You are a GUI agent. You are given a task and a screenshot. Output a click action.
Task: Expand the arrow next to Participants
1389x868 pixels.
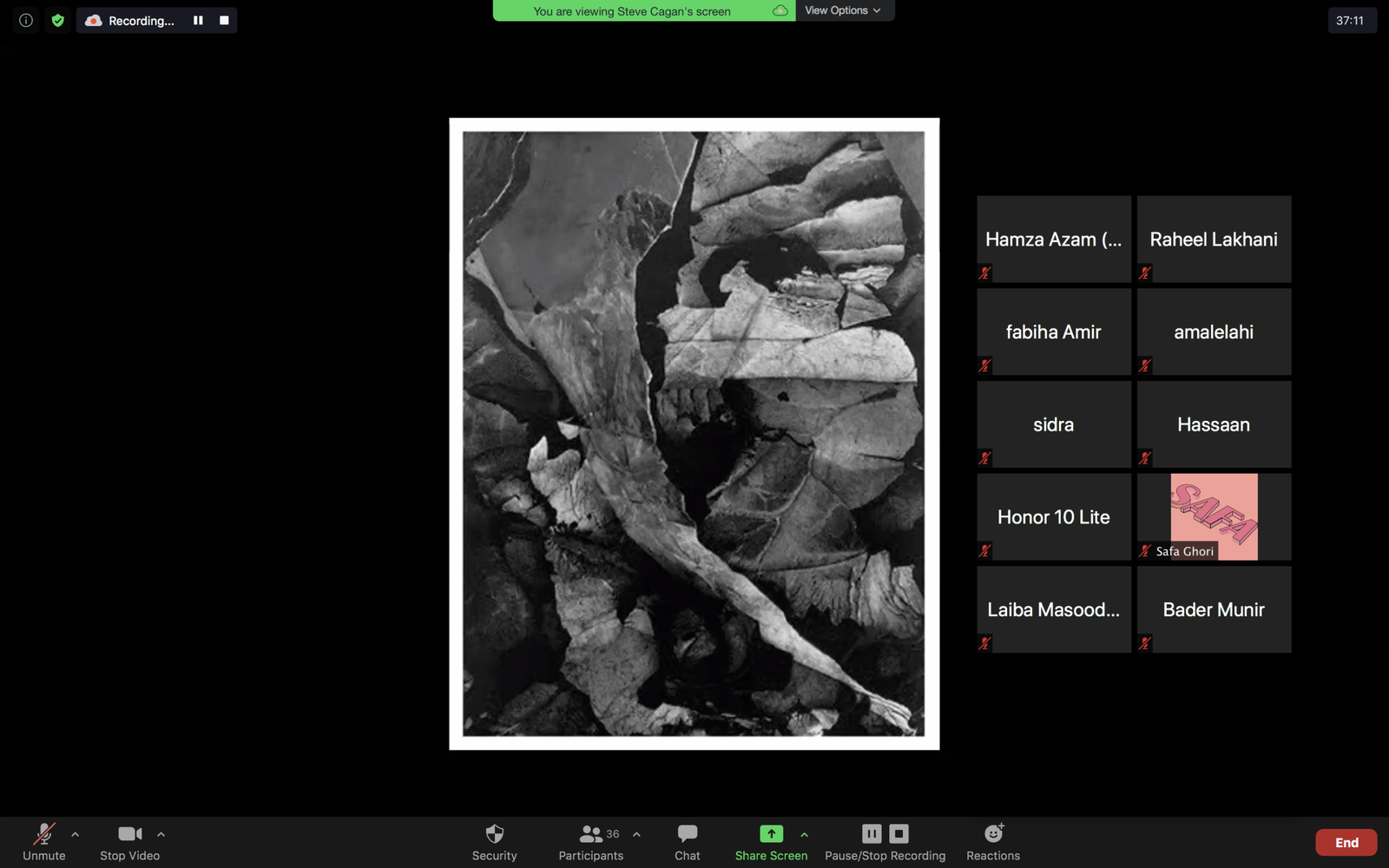[x=636, y=834]
